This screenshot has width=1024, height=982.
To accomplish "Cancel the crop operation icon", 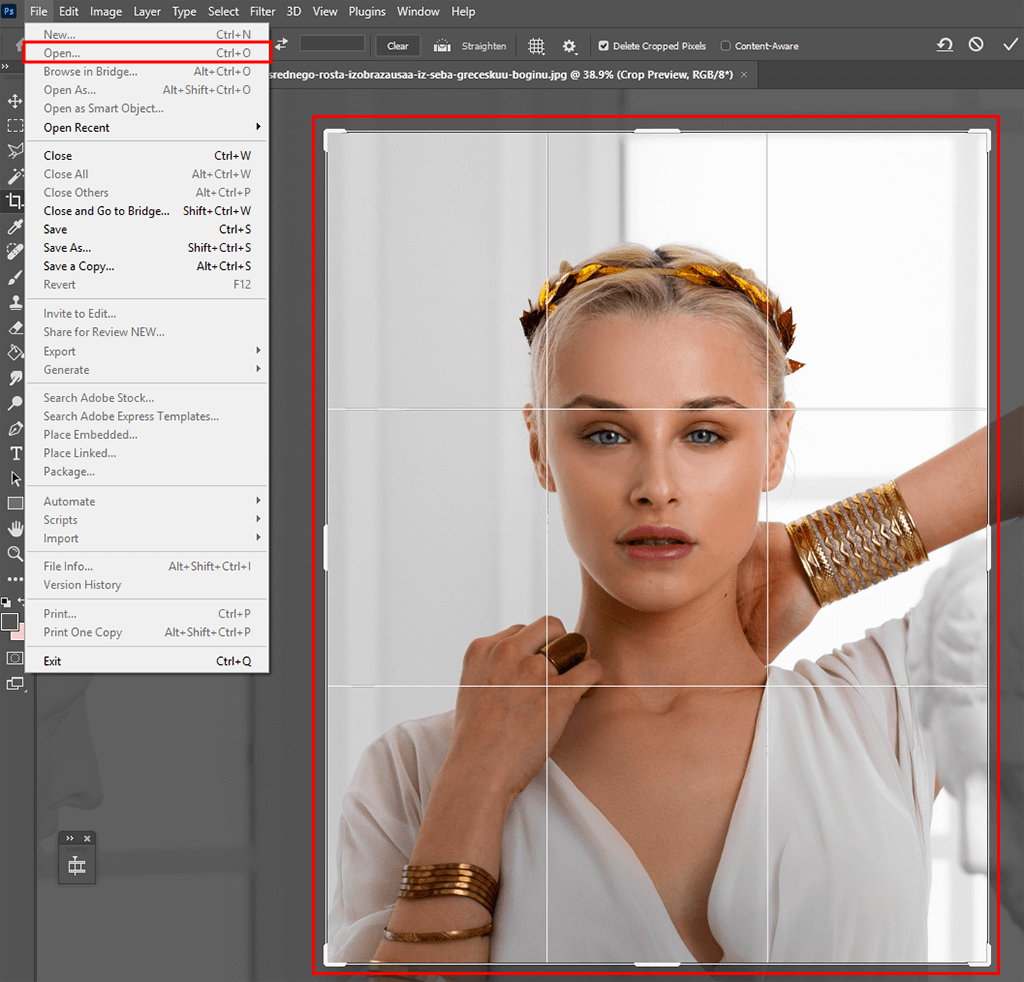I will click(x=976, y=45).
